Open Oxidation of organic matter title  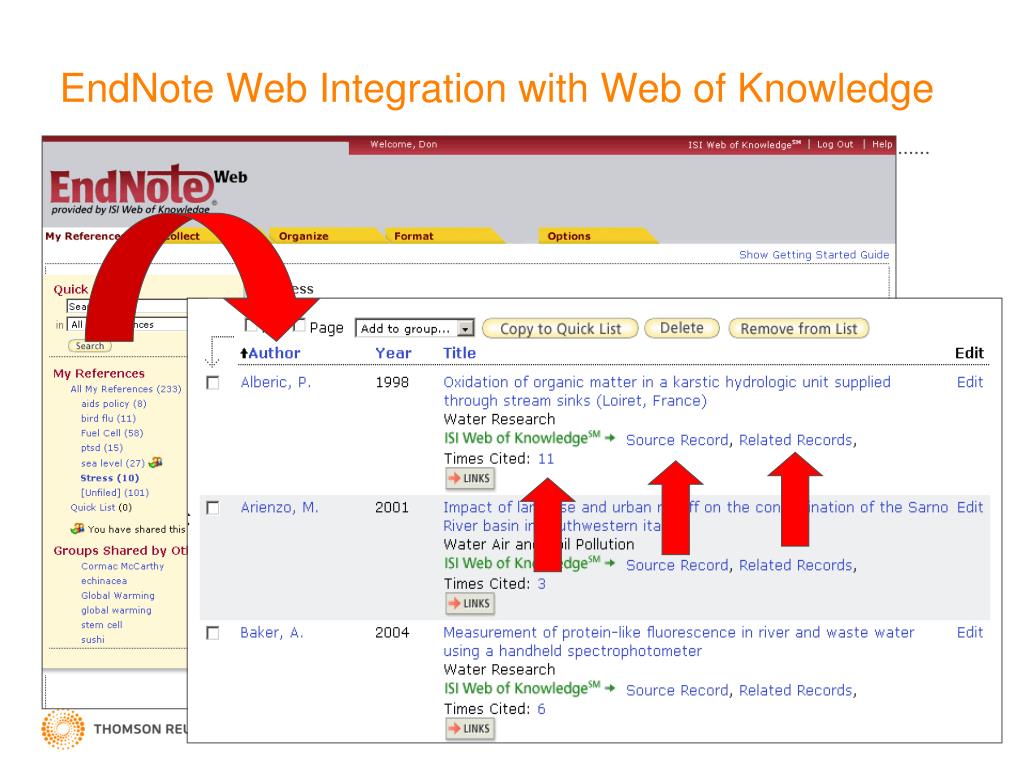click(667, 391)
